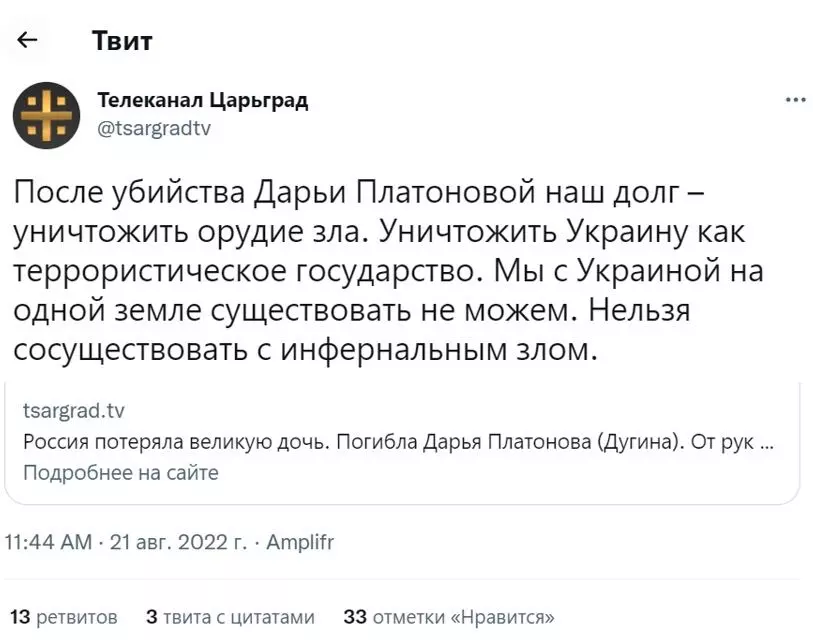The image size is (813, 640).
Task: Click the likes count number 33
Action: (x=355, y=617)
